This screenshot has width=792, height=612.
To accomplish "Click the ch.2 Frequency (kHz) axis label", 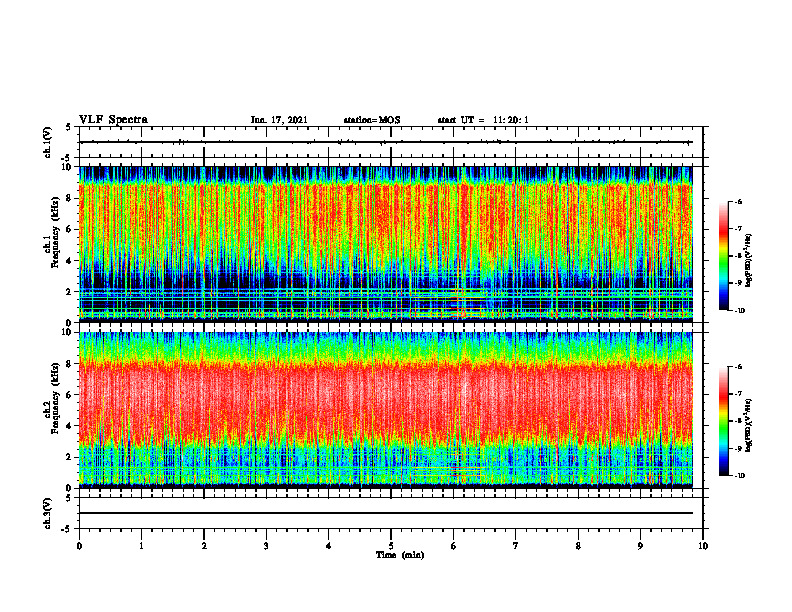I will [x=52, y=398].
